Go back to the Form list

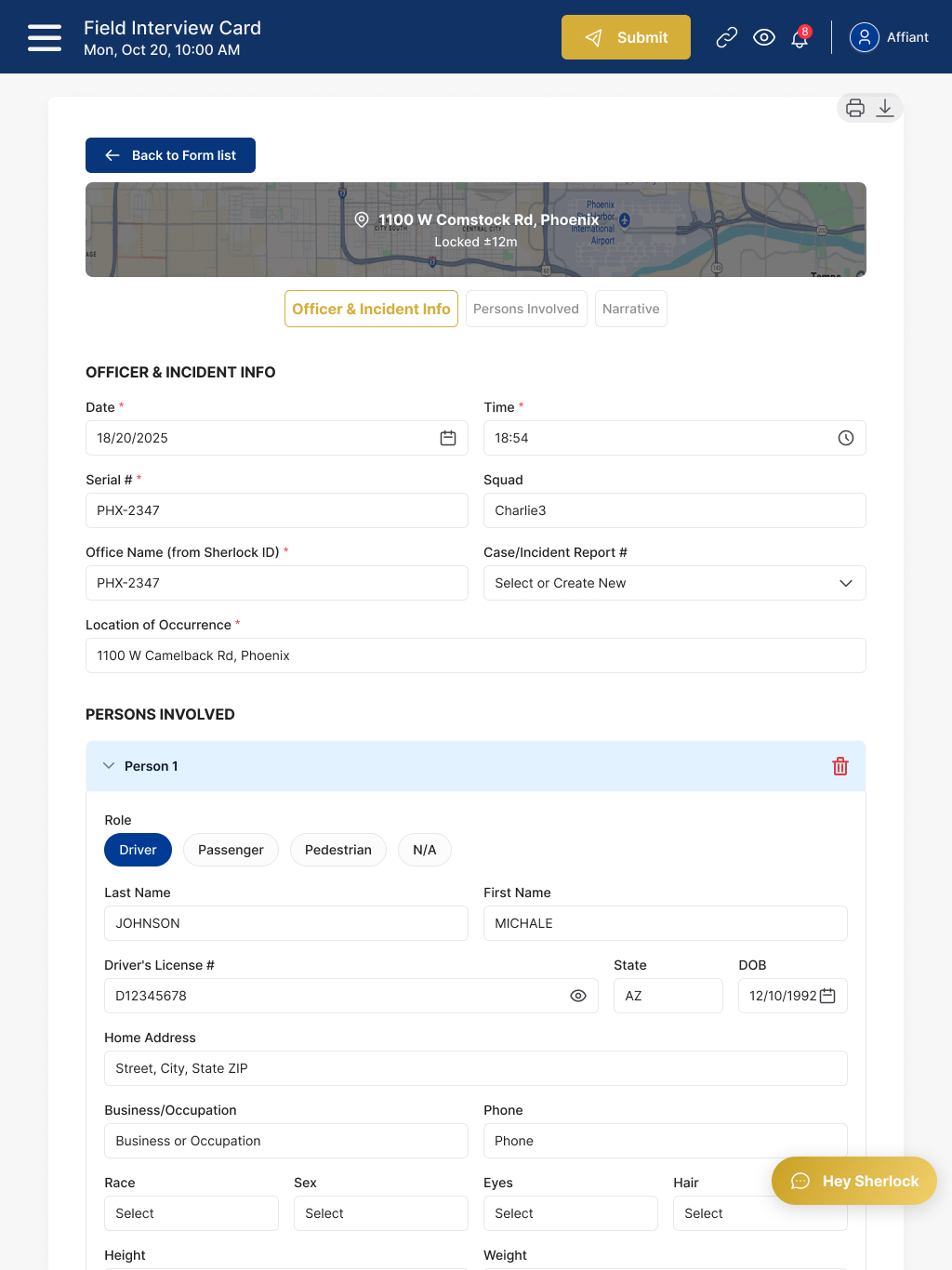point(170,154)
